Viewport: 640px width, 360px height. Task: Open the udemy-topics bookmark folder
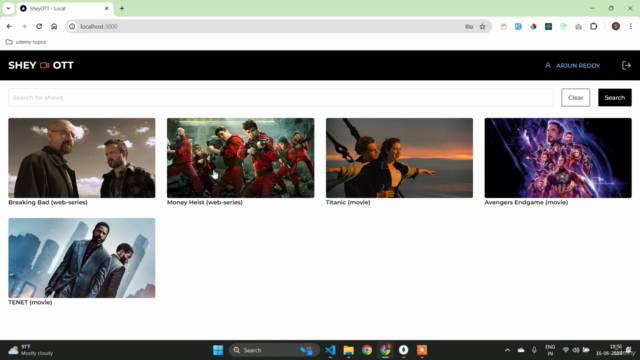tap(26, 42)
